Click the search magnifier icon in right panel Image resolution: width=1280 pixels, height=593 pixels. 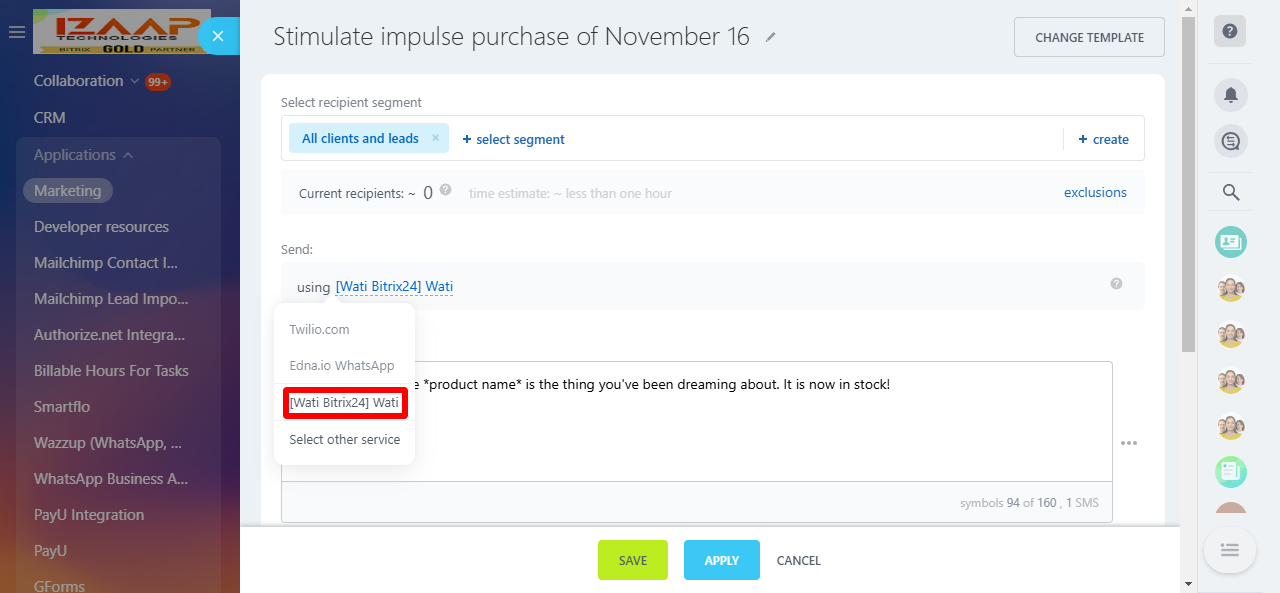tap(1230, 193)
